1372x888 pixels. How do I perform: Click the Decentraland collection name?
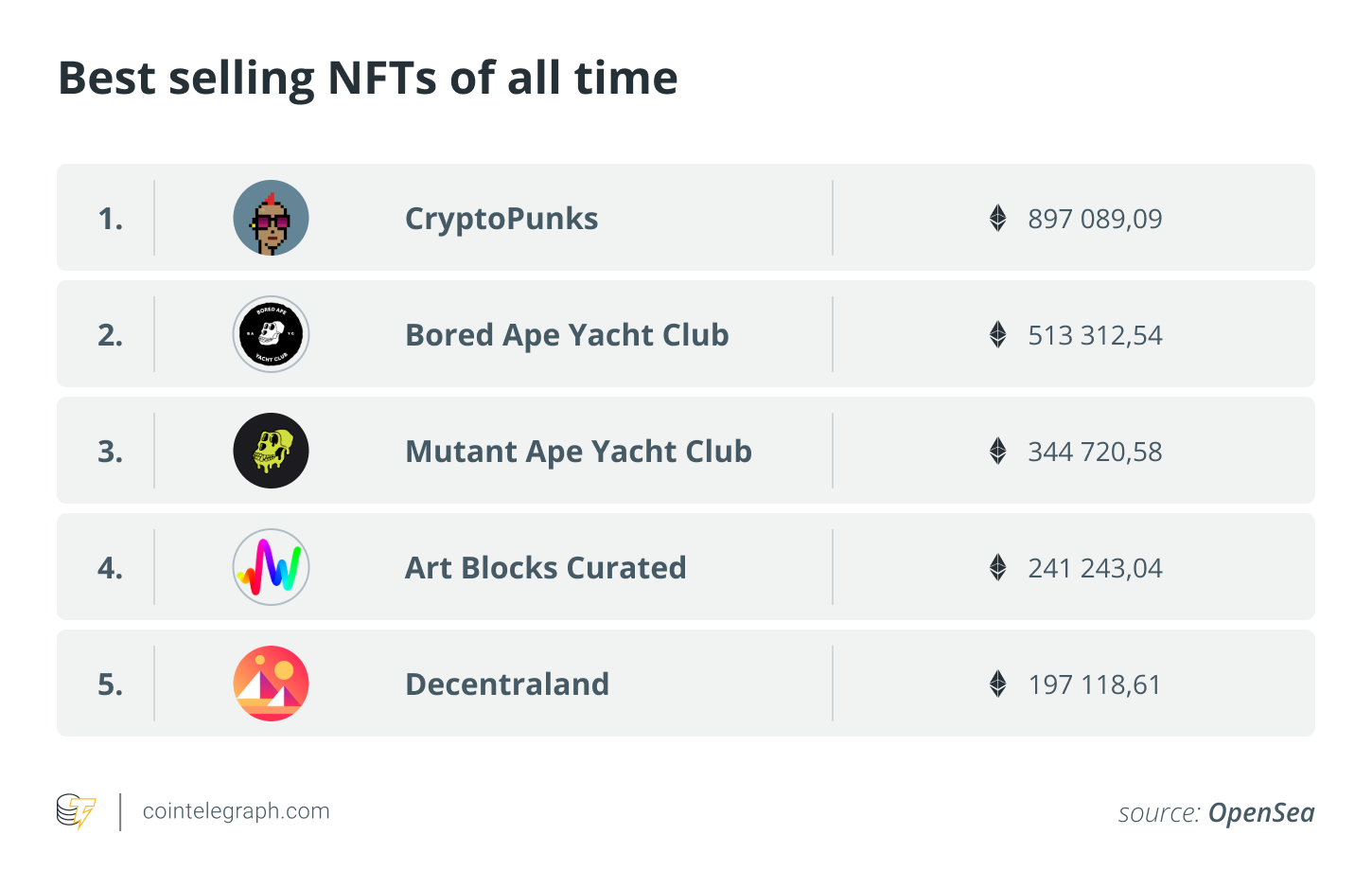507,684
